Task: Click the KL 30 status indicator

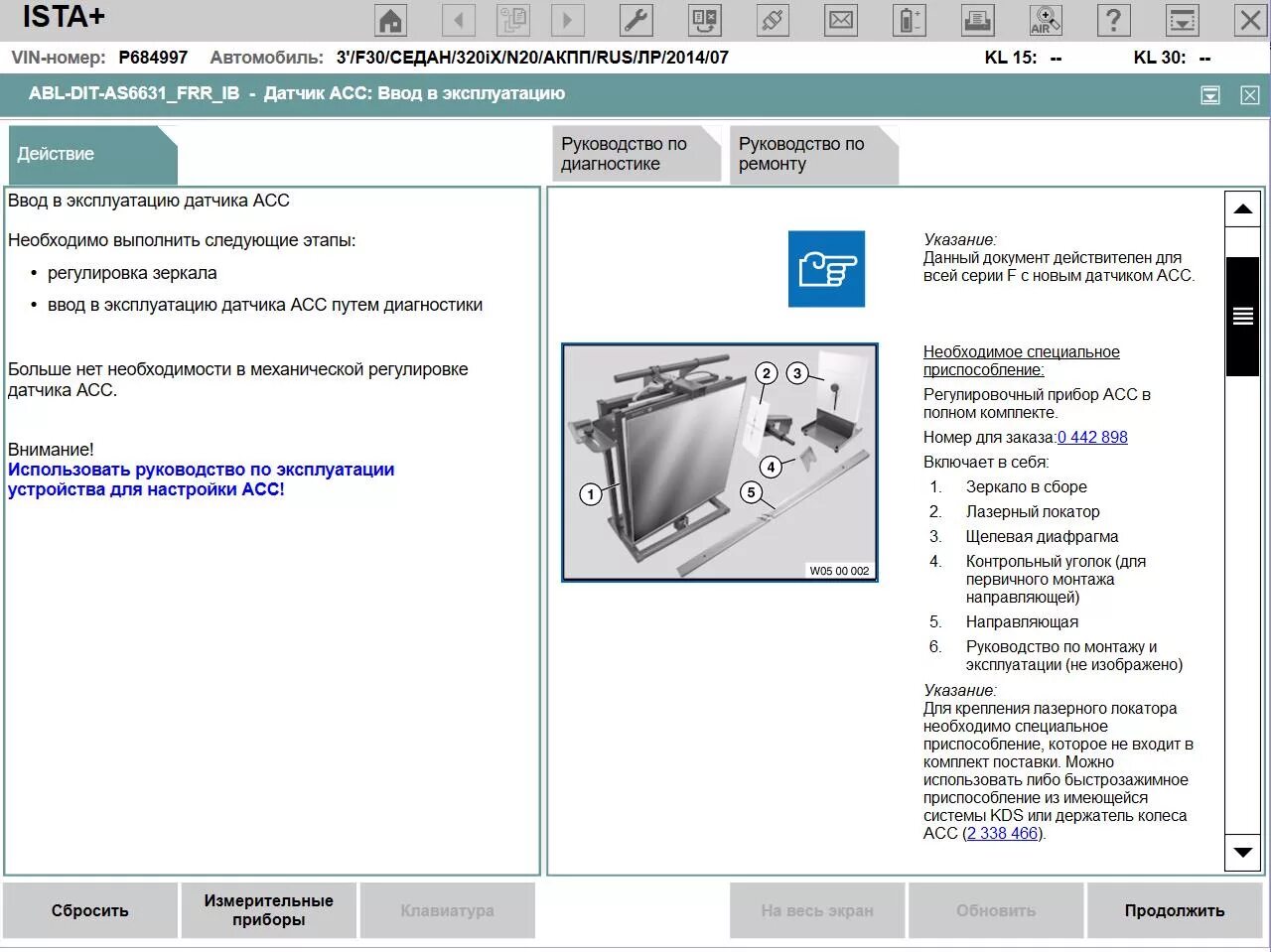Action: (1172, 58)
